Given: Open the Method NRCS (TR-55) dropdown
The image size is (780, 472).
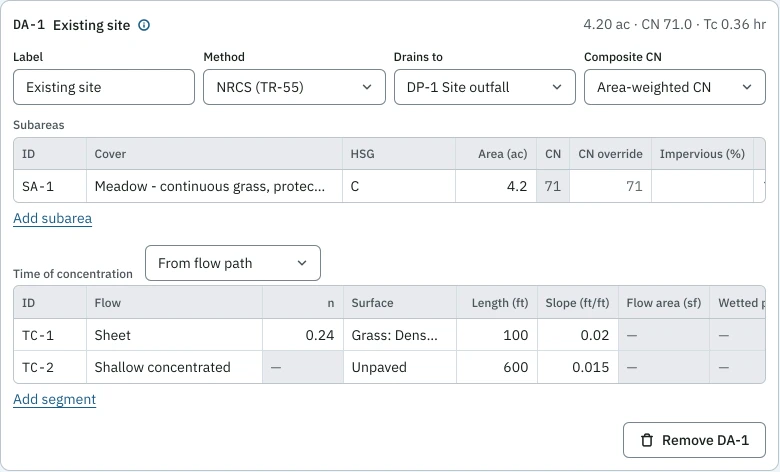Looking at the screenshot, I should tap(294, 87).
